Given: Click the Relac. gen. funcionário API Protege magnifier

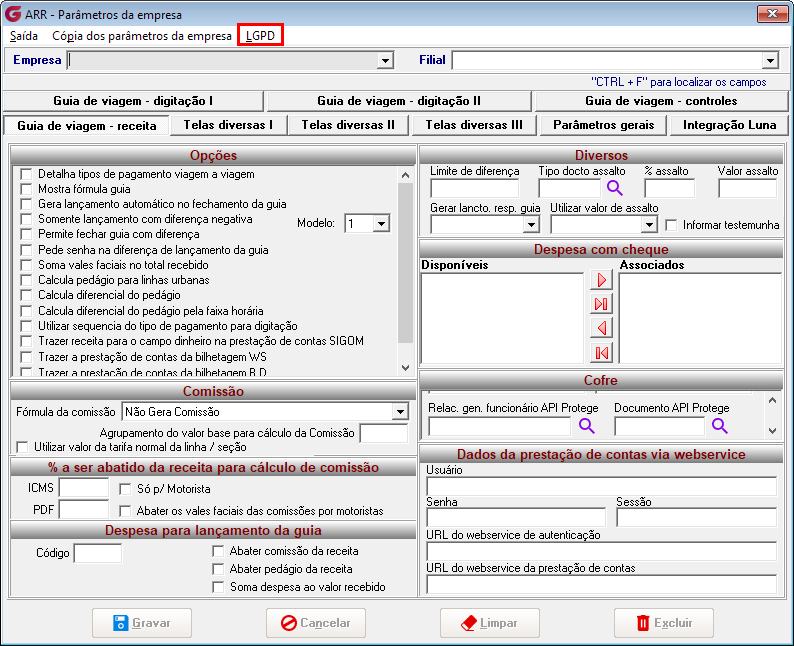Looking at the screenshot, I should pos(586,426).
